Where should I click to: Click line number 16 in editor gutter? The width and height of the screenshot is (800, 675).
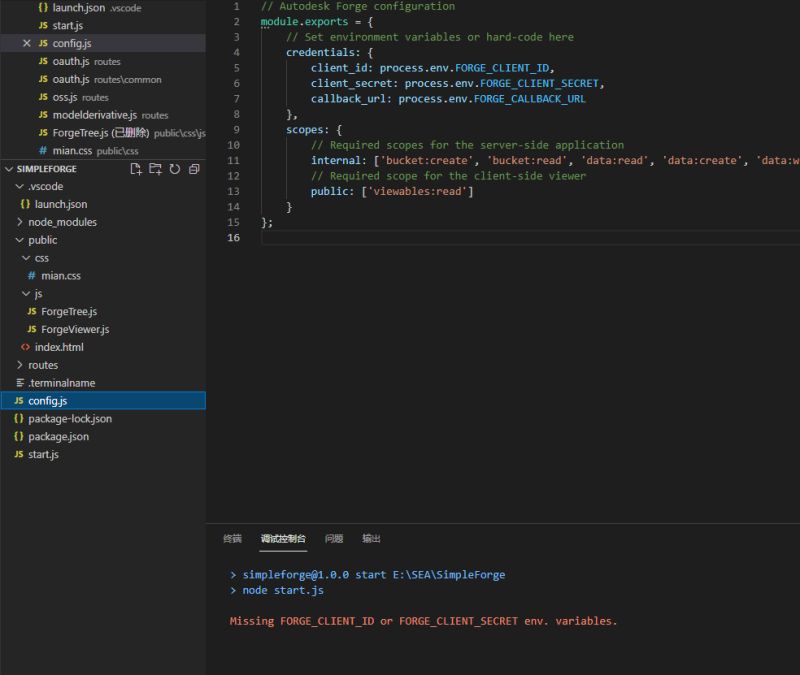click(234, 238)
